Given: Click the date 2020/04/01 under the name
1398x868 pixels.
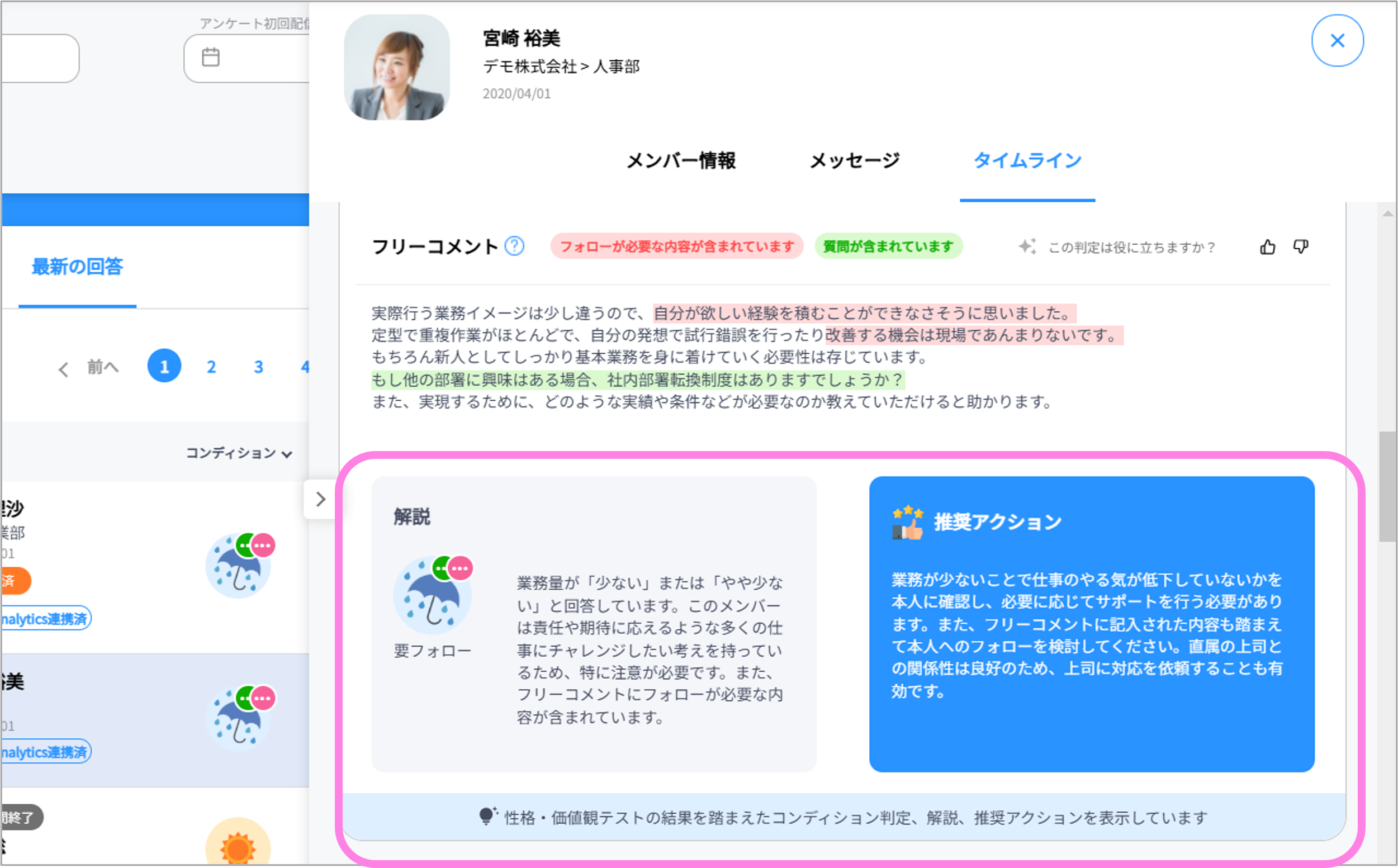Looking at the screenshot, I should (x=516, y=93).
